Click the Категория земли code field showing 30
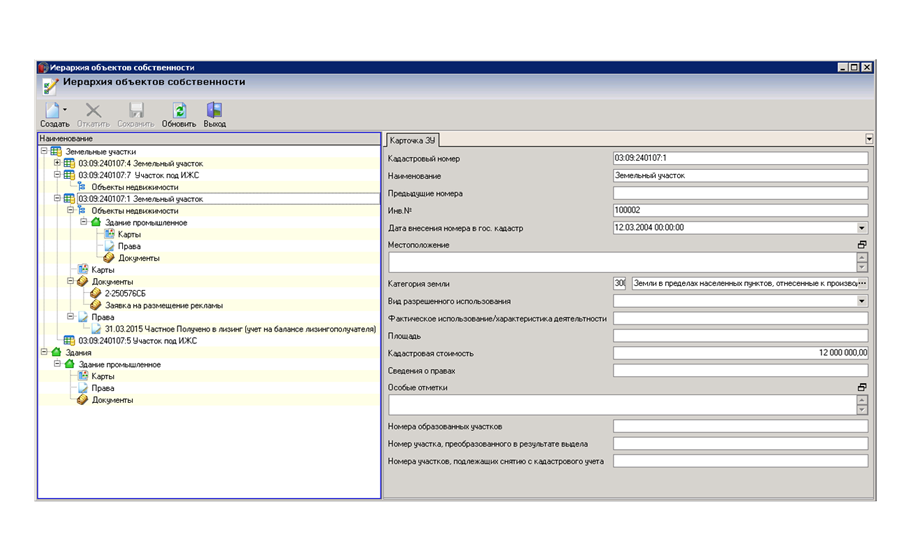The width and height of the screenshot is (910, 560). (x=619, y=283)
